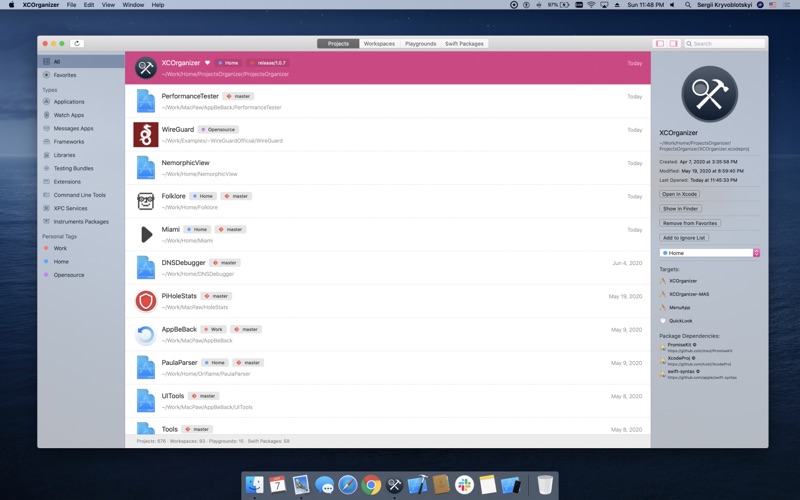Select the blue Home personal tag
The height and width of the screenshot is (500, 800).
tap(81, 261)
